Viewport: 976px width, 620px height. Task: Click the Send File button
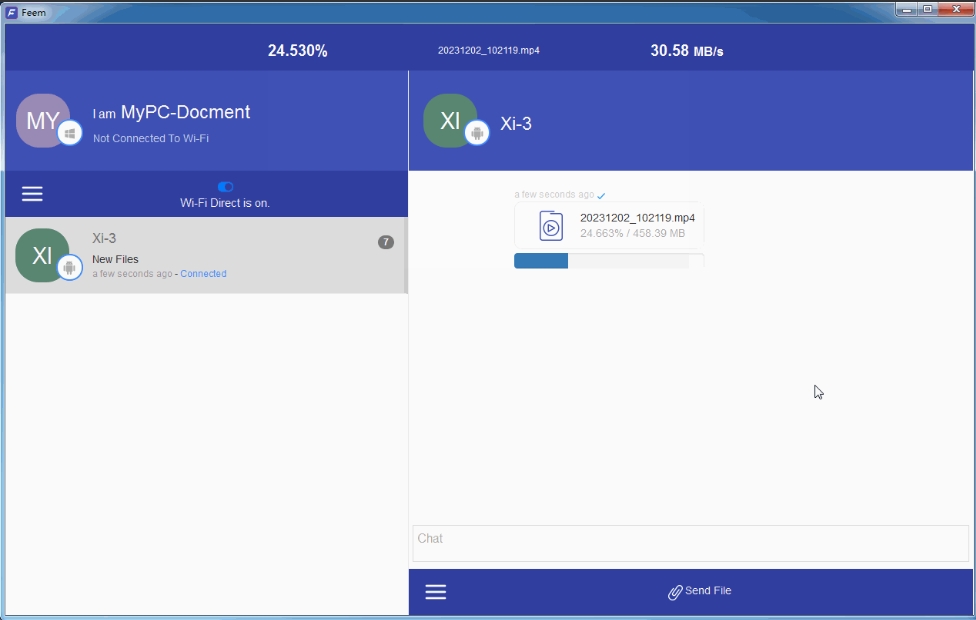(x=700, y=591)
